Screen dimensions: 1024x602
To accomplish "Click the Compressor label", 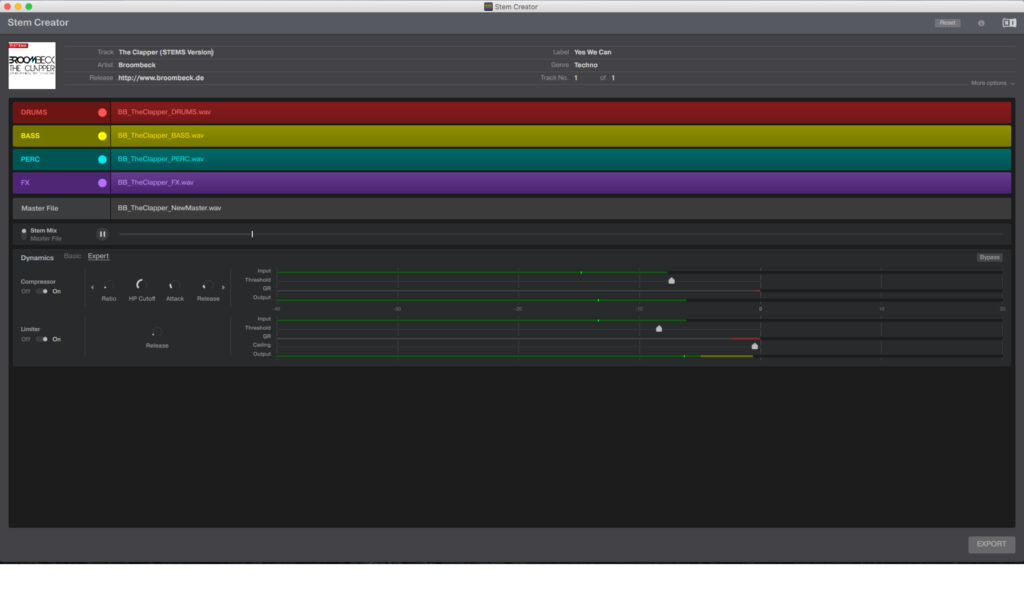I will click(x=38, y=281).
